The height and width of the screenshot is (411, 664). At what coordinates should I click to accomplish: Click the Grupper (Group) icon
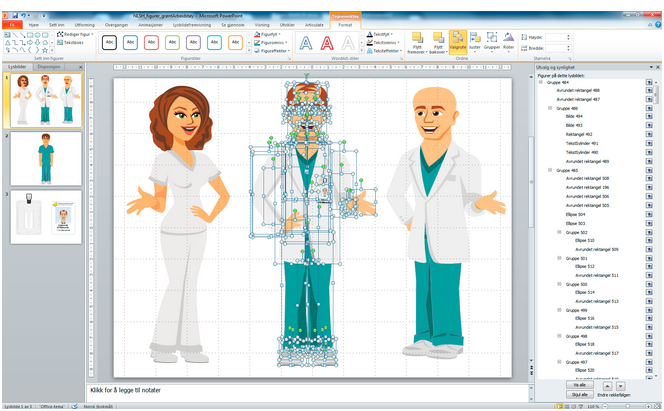pos(492,42)
